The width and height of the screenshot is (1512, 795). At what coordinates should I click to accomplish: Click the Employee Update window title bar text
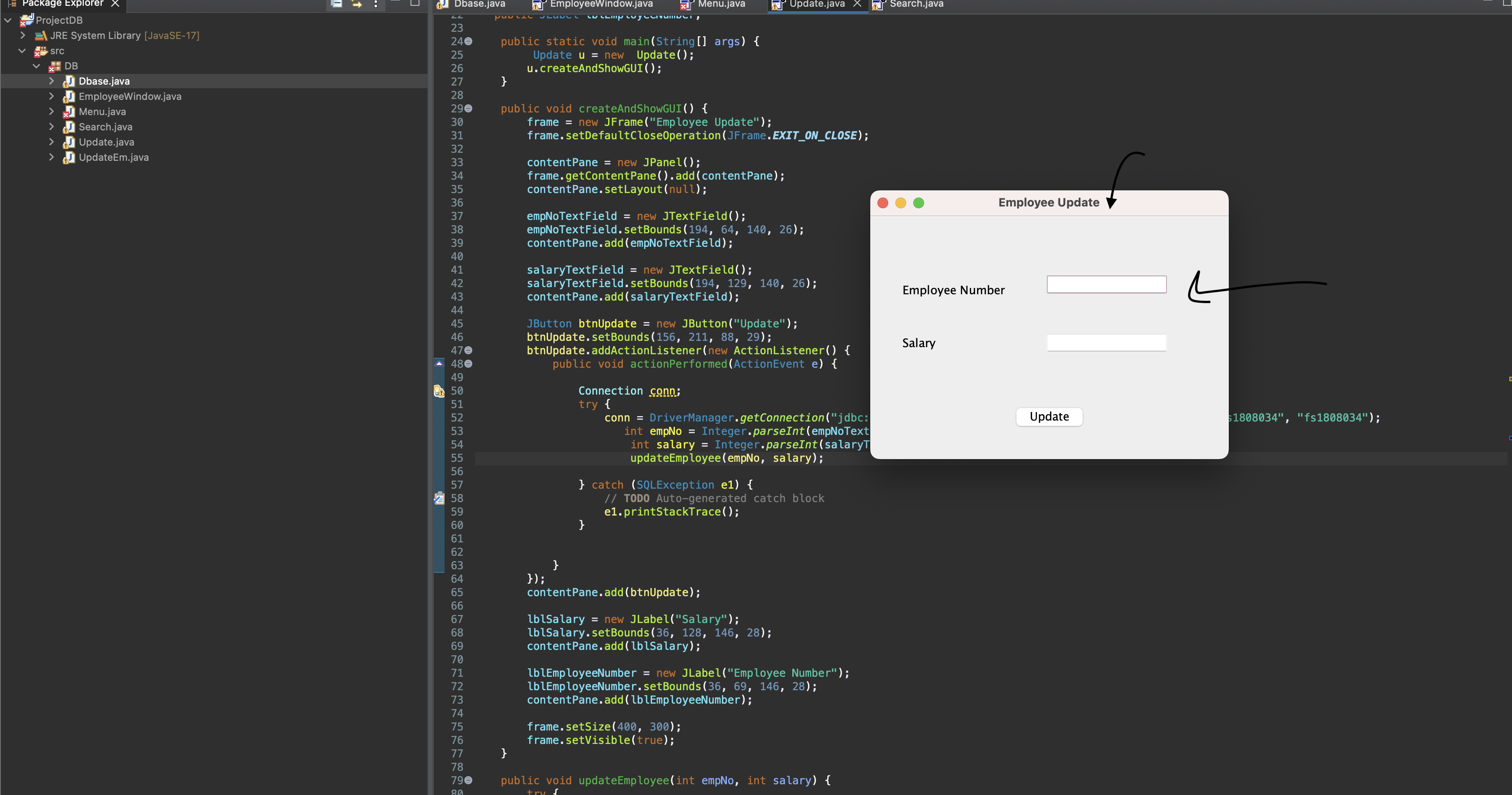pos(1048,202)
